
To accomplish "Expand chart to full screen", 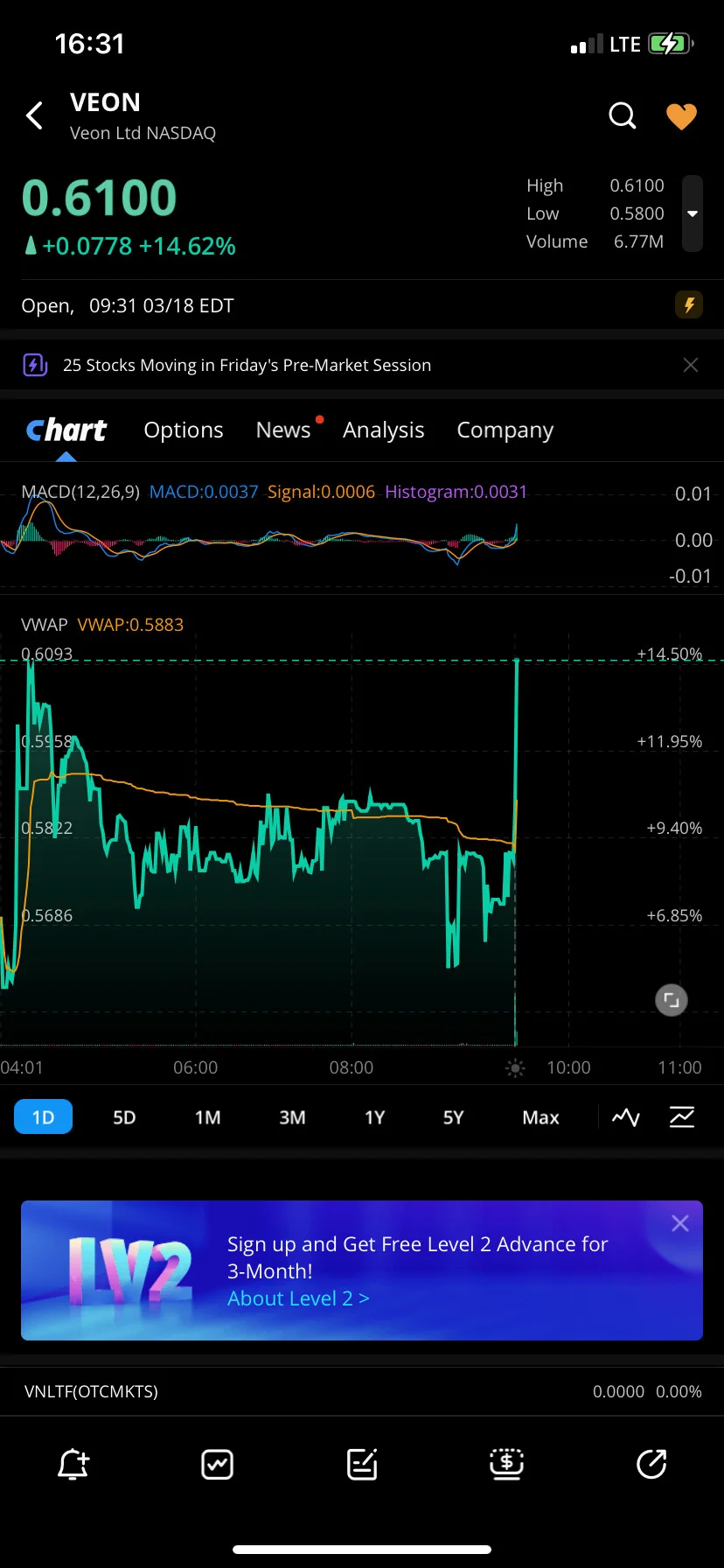I will (672, 1000).
